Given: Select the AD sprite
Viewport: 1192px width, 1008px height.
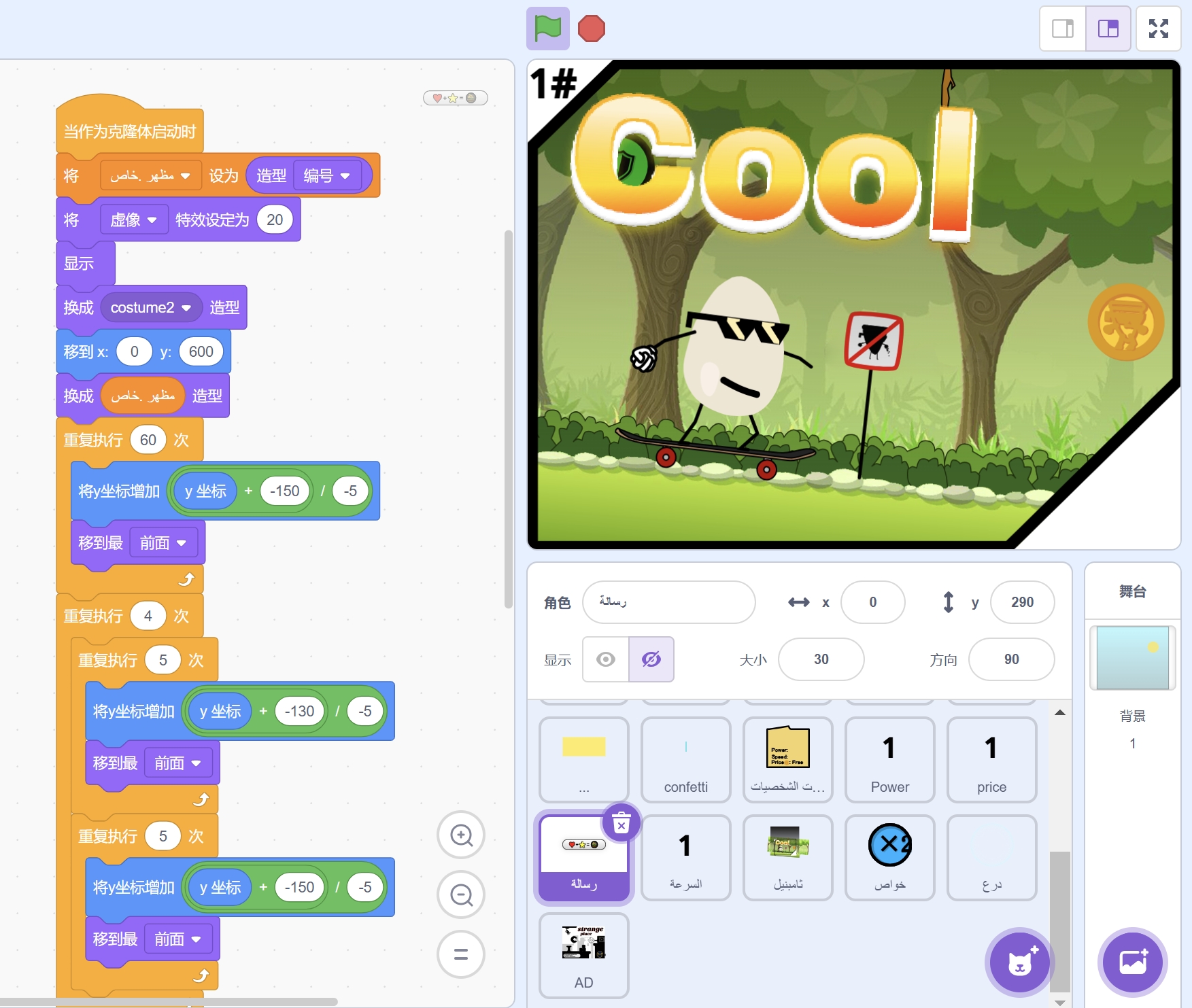Looking at the screenshot, I should [584, 954].
